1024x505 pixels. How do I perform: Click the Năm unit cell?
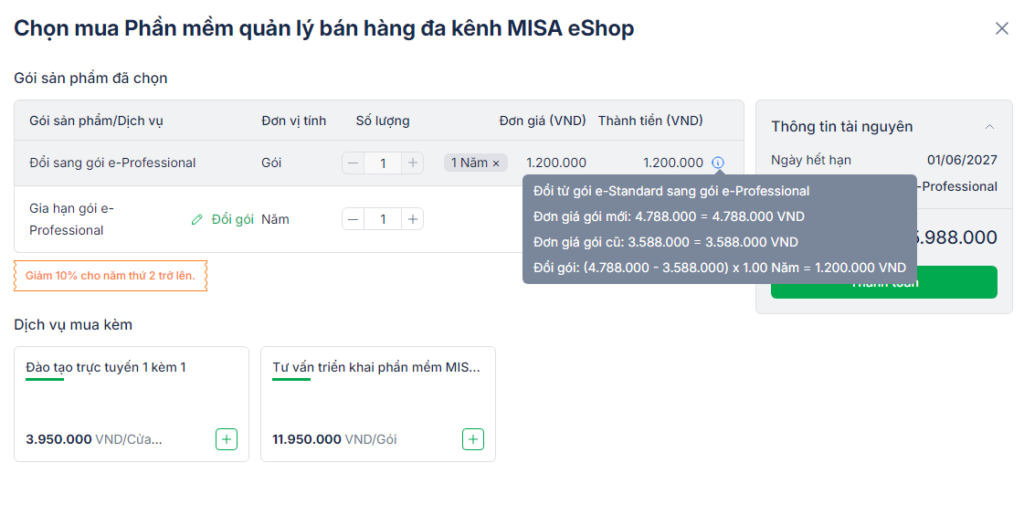pos(275,220)
